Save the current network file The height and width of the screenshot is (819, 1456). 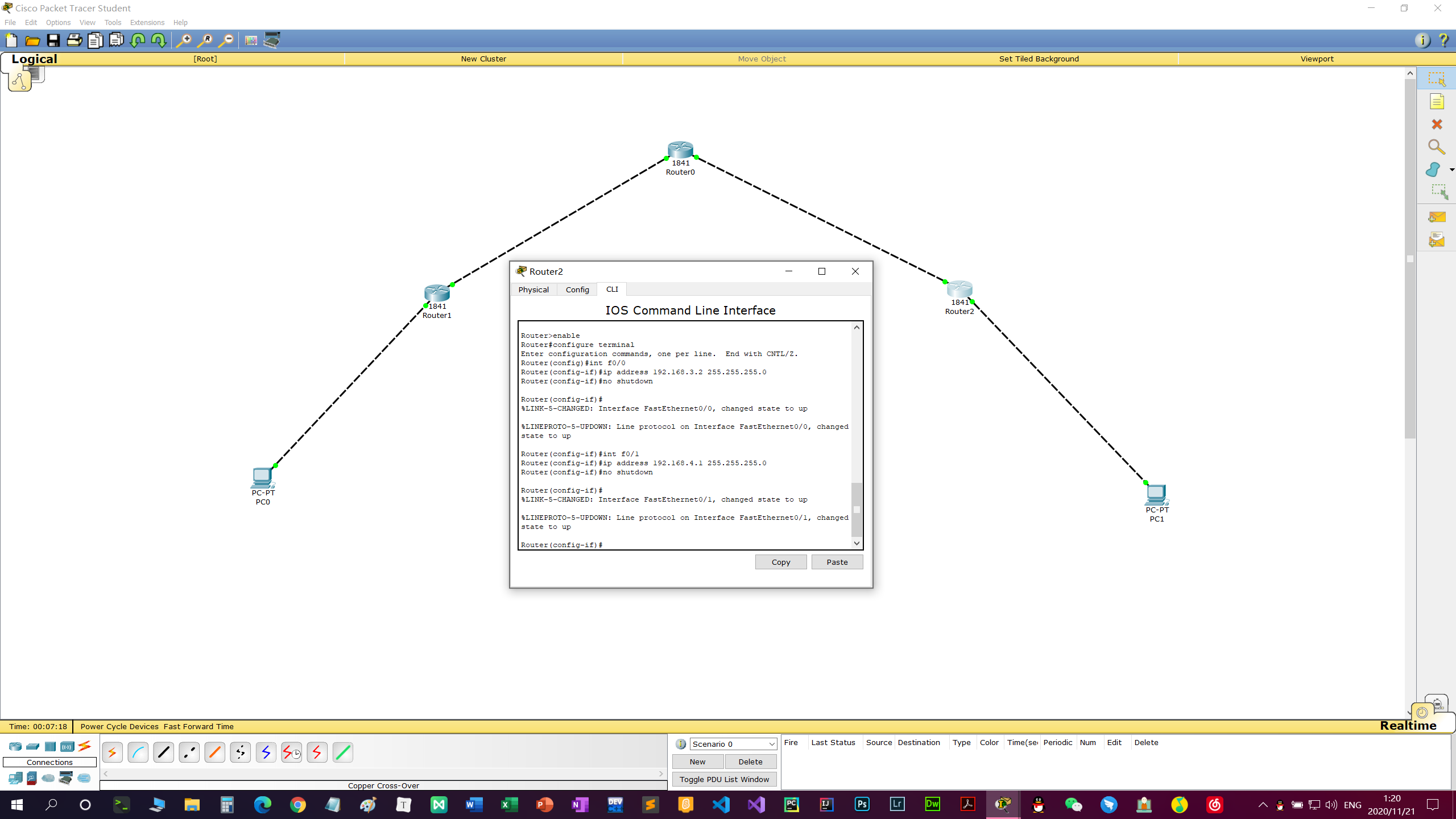53,40
